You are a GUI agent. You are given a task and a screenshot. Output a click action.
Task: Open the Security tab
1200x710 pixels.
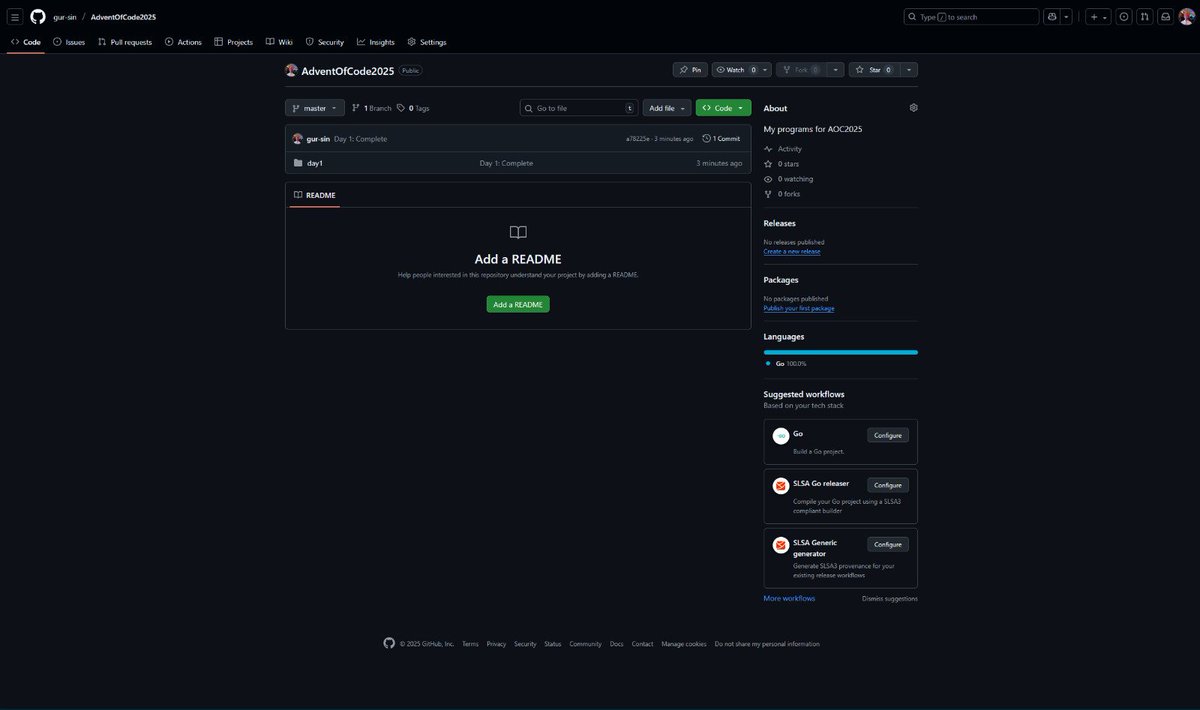coord(325,42)
